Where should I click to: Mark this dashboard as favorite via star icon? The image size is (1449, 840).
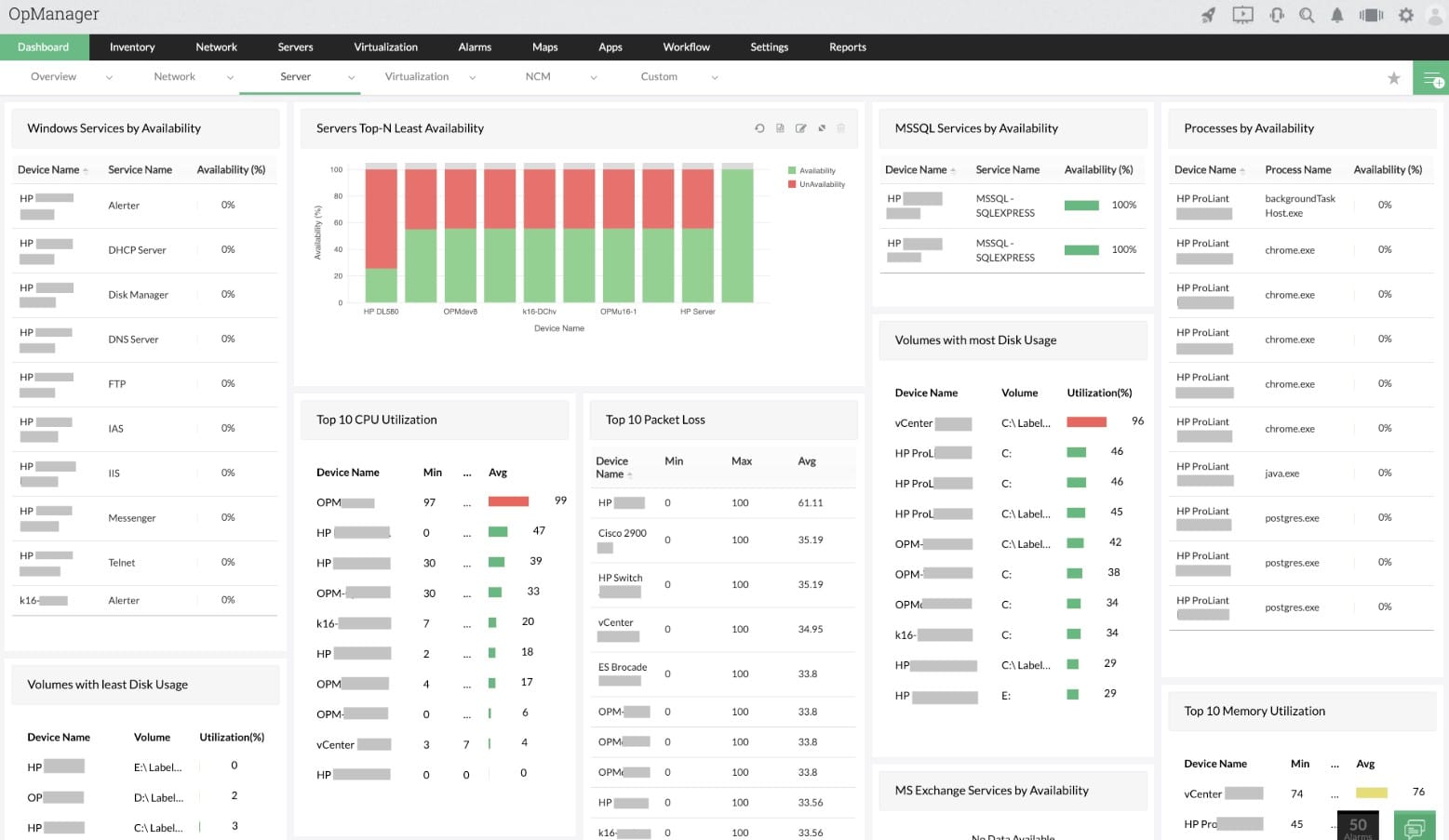pos(1394,78)
